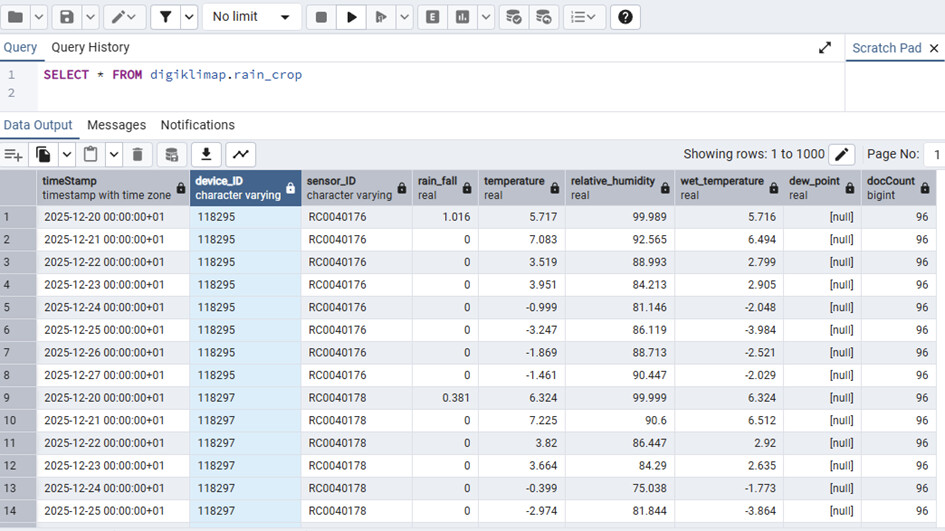Close the Scratch Pad panel
This screenshot has width=945, height=531.
[x=935, y=48]
